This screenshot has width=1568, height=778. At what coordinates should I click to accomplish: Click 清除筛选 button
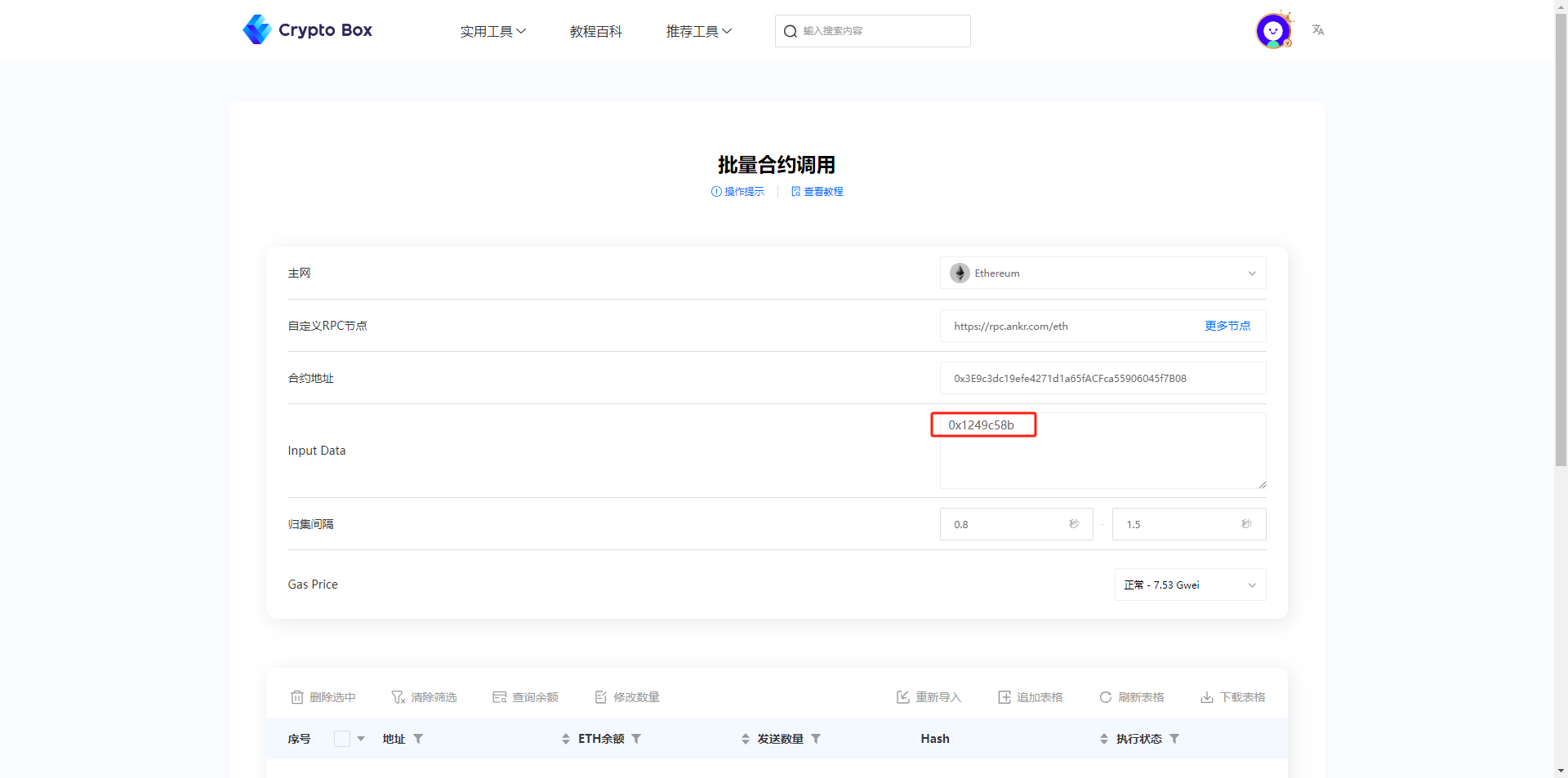(424, 697)
